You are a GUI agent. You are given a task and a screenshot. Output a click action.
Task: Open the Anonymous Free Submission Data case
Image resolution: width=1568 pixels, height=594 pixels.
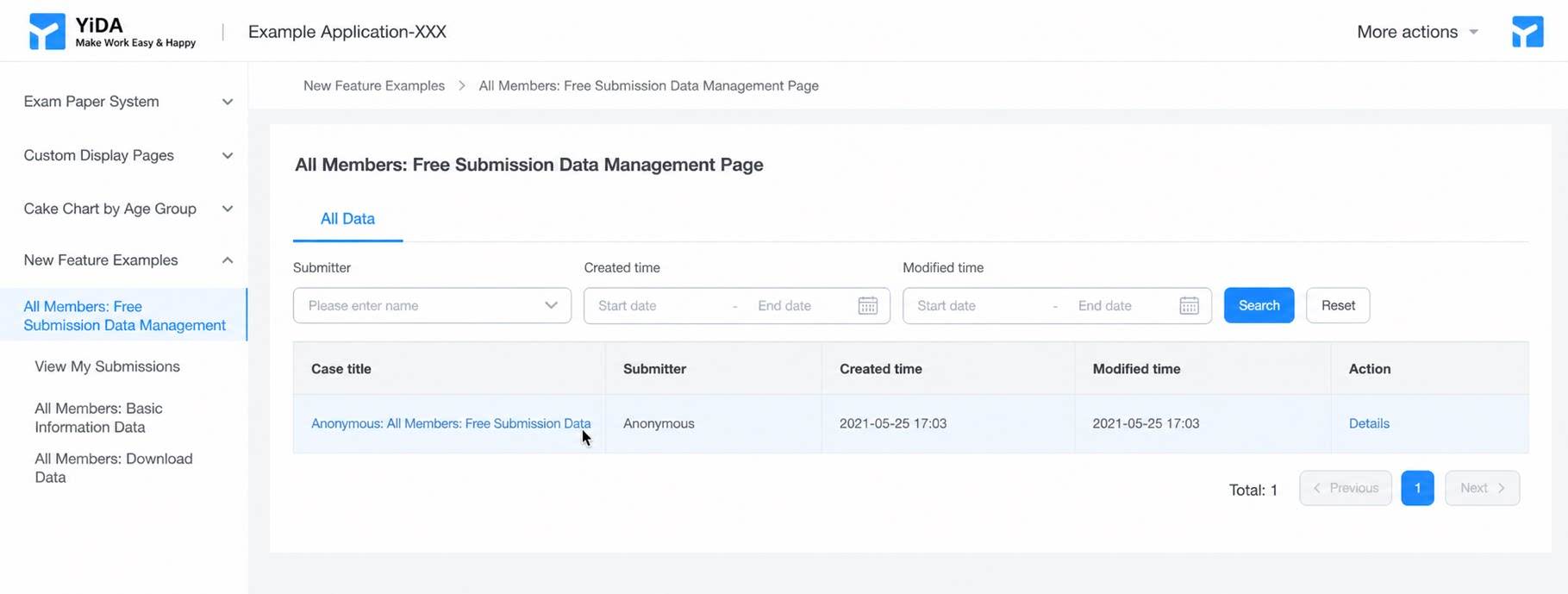point(451,423)
